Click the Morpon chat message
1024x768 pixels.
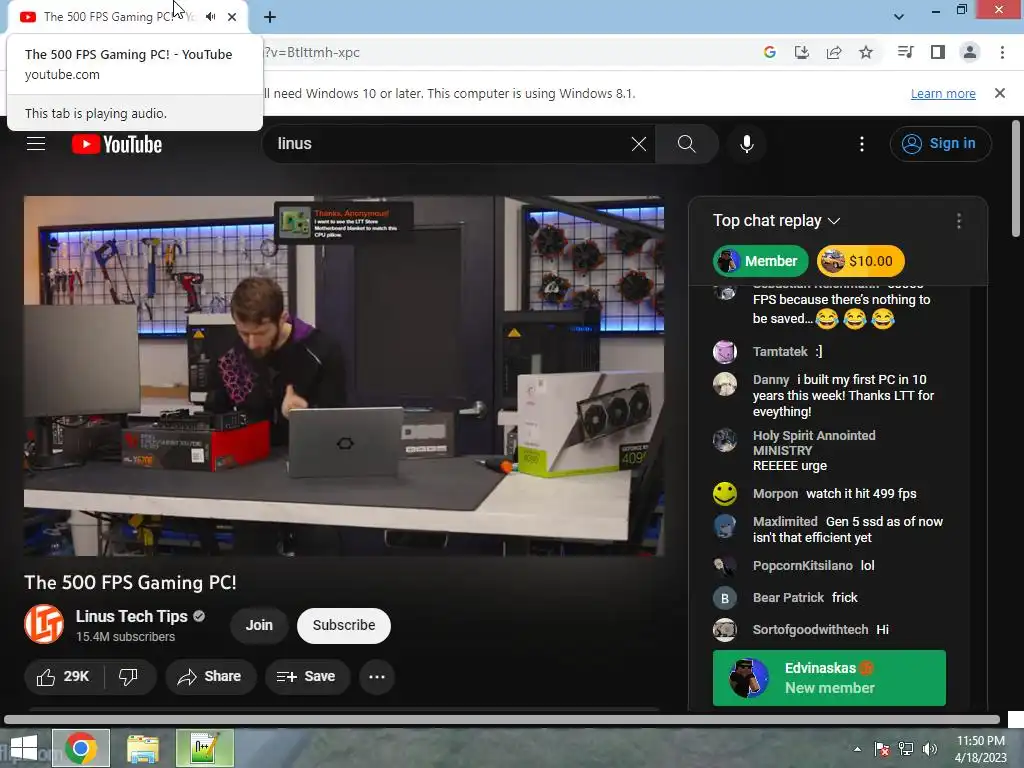(x=829, y=494)
